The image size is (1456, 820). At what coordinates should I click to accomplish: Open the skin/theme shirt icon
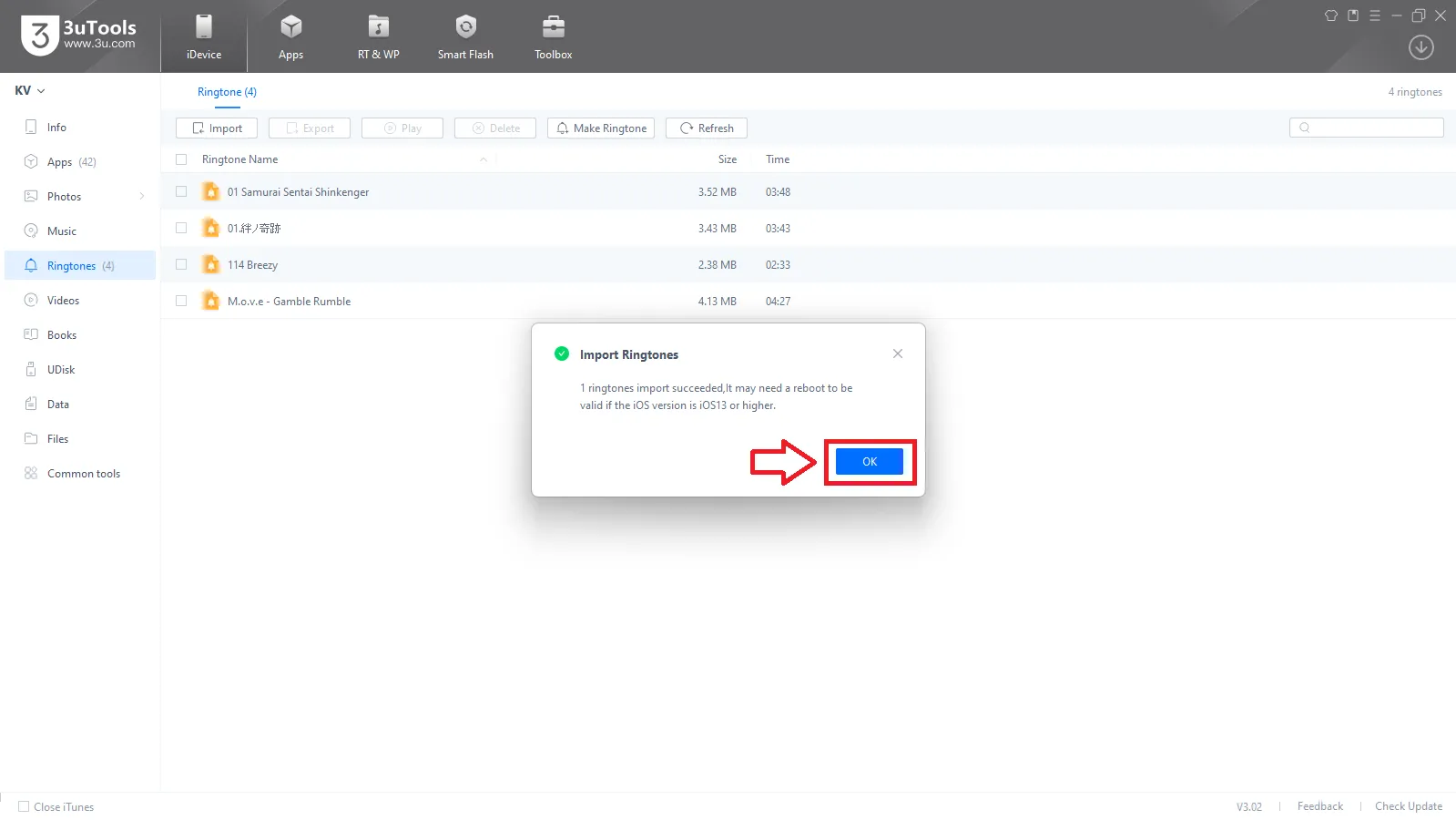point(1330,15)
